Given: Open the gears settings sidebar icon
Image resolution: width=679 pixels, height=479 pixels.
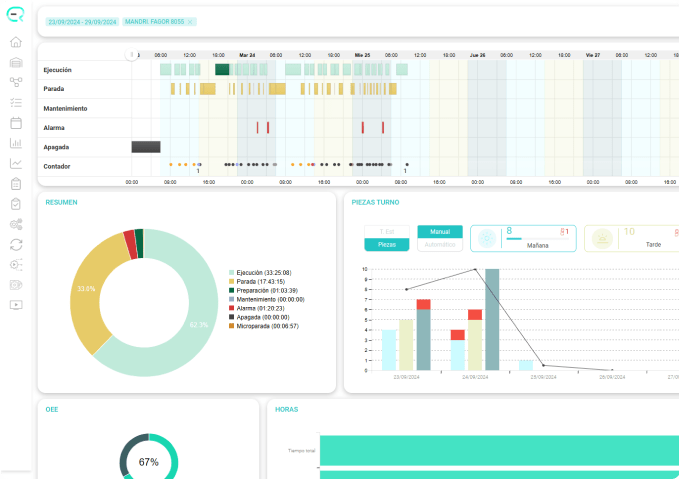Looking at the screenshot, I should coord(16,224).
